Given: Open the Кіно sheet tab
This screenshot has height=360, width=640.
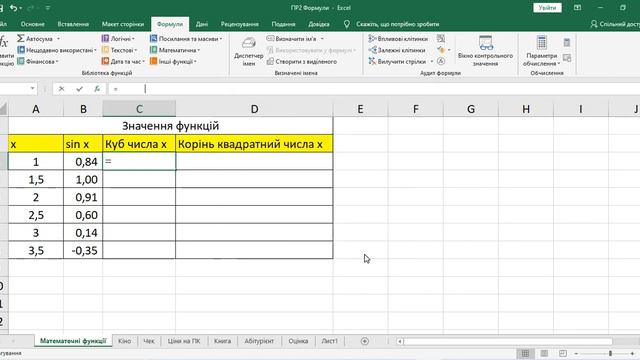Looking at the screenshot, I should coord(124,341).
